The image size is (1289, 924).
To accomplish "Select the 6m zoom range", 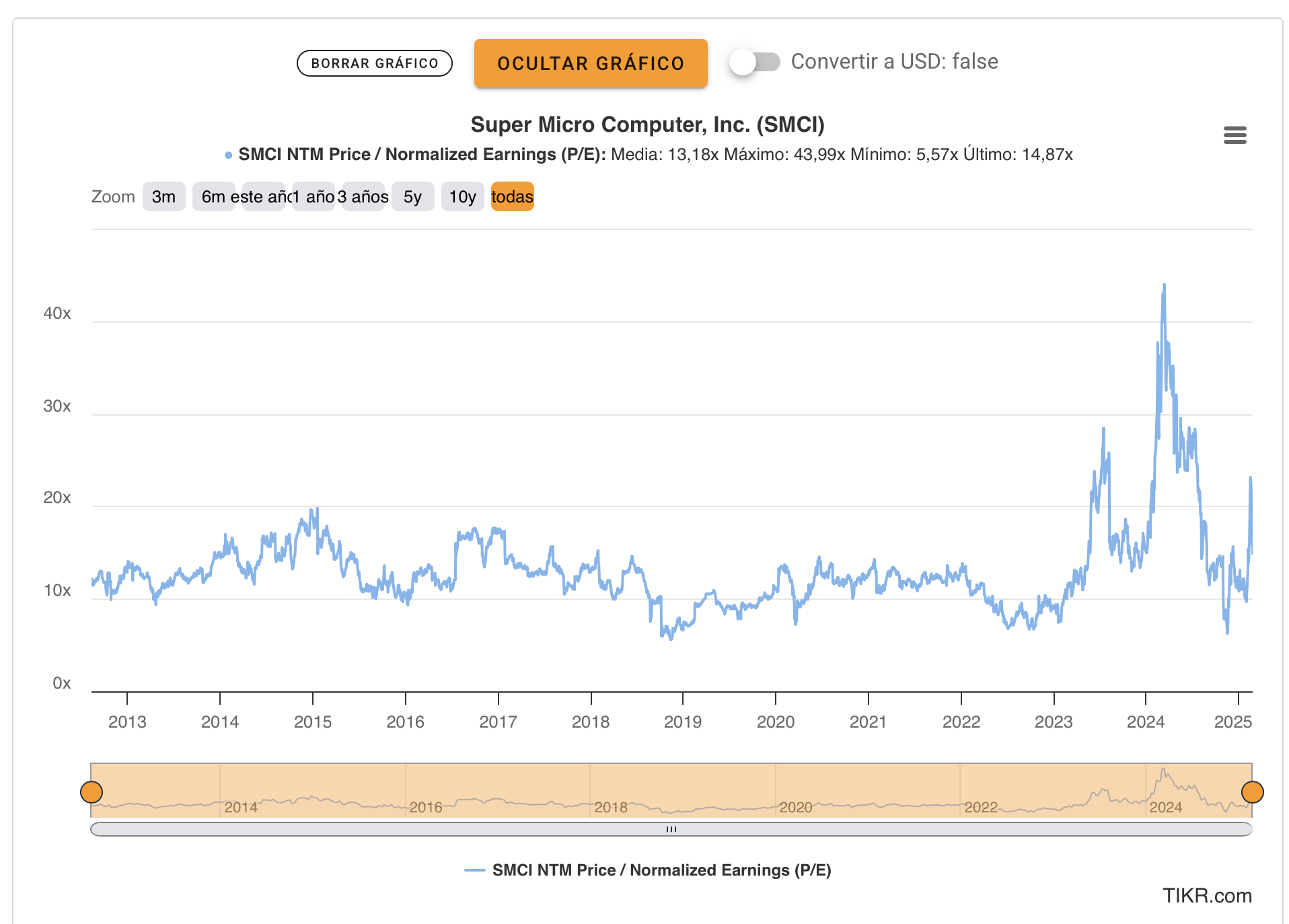I will click(x=213, y=196).
